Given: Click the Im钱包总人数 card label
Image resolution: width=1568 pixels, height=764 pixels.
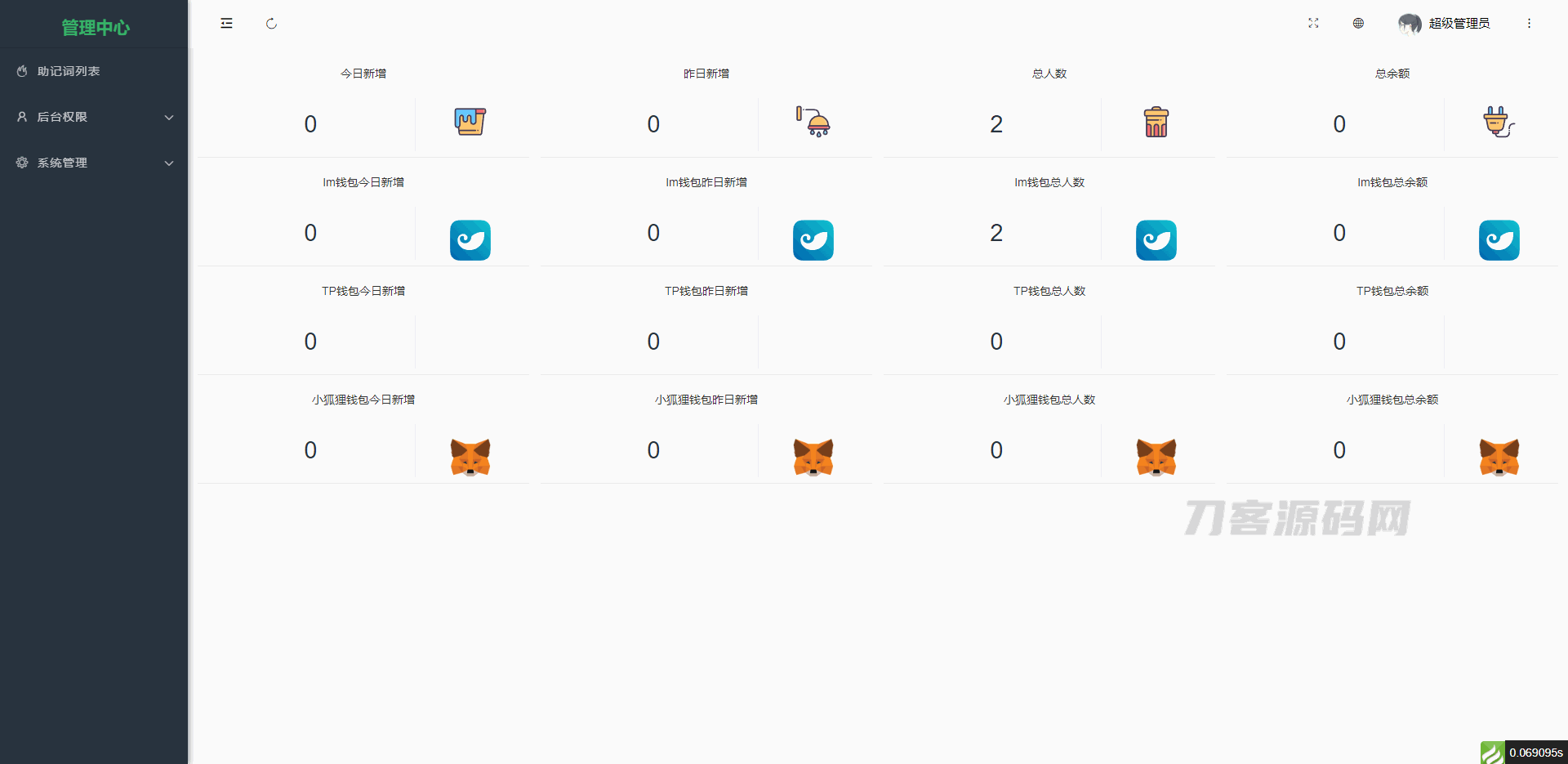Looking at the screenshot, I should coord(1049,182).
